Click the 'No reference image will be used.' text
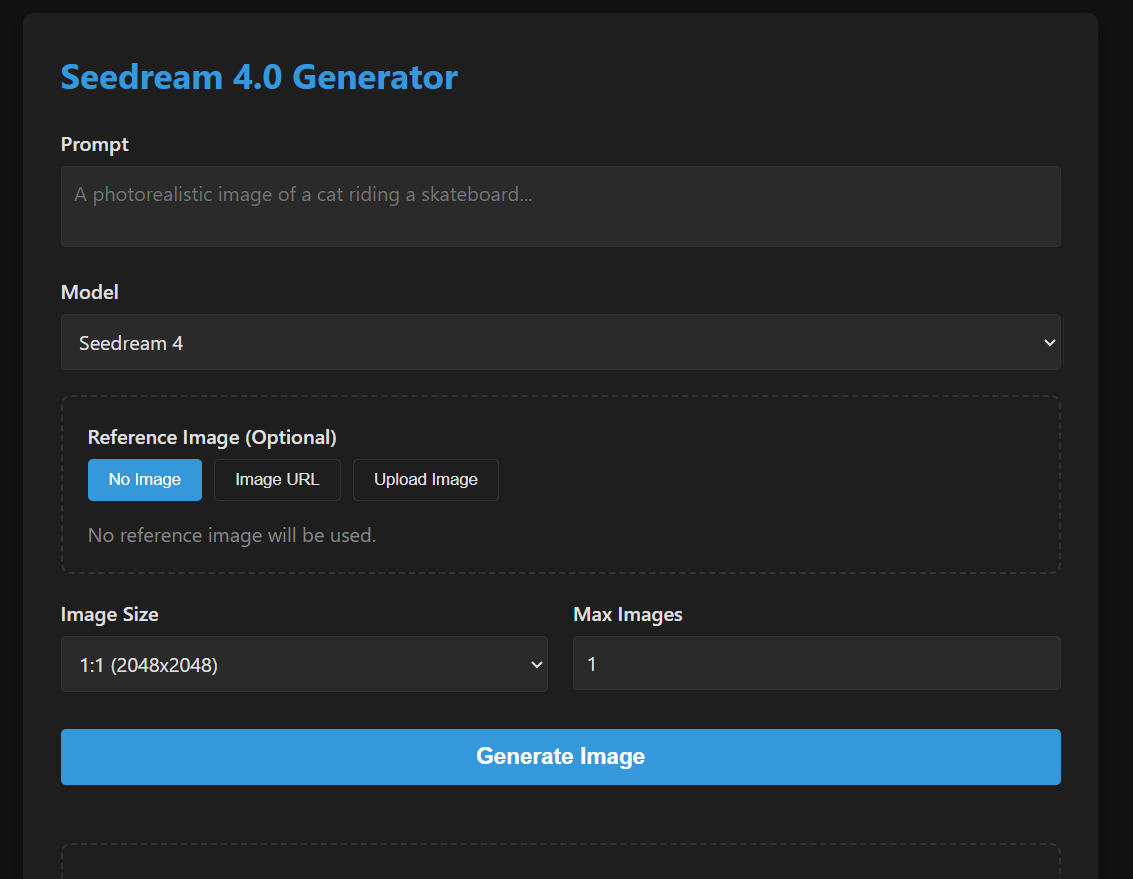This screenshot has height=879, width=1133. [232, 536]
